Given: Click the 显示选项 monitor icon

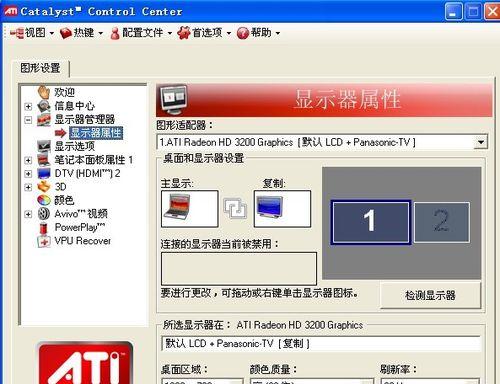Looking at the screenshot, I should (44, 146).
